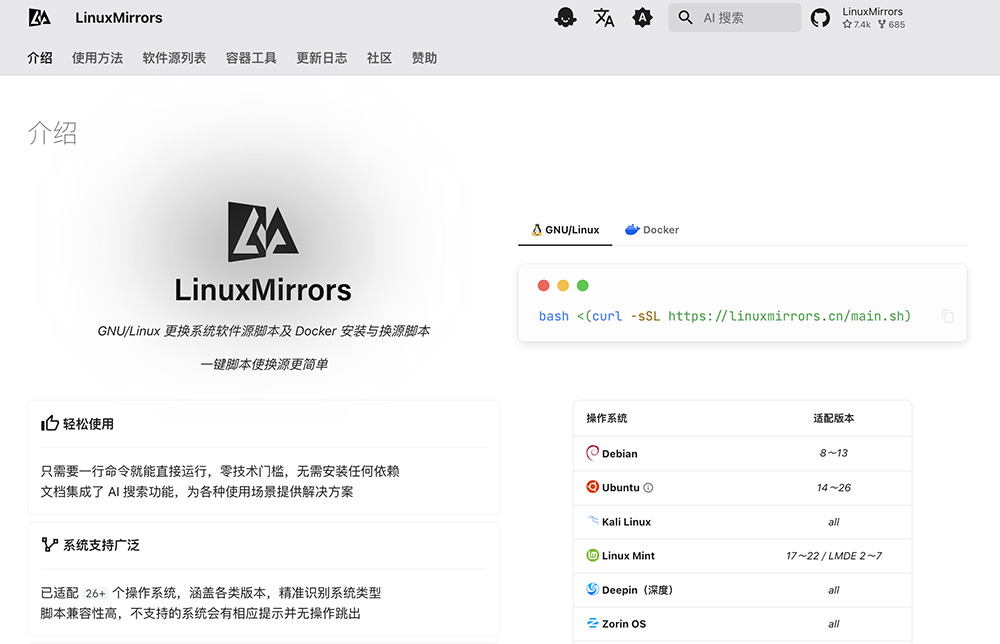Click the 轻松使用 card heading
1000x644 pixels.
(x=88, y=424)
